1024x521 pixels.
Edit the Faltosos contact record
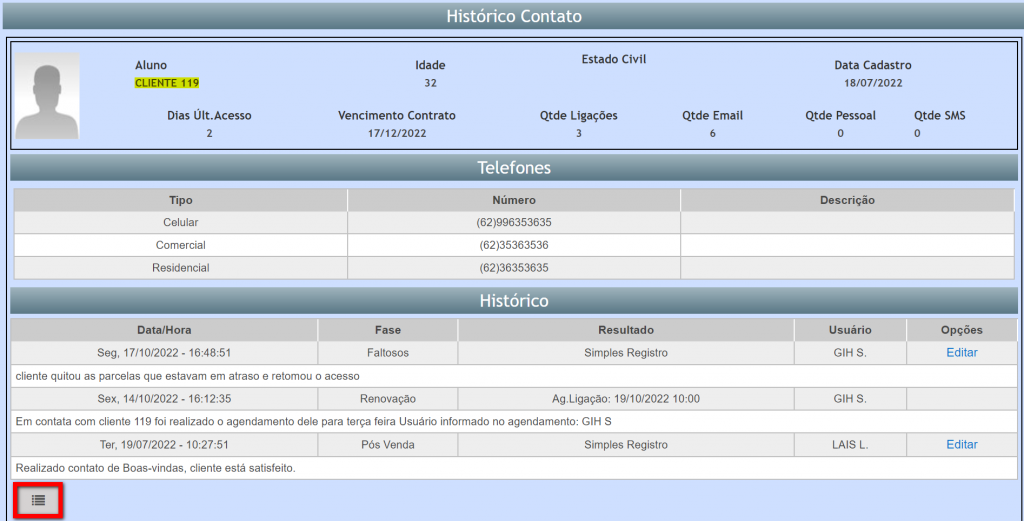point(961,352)
